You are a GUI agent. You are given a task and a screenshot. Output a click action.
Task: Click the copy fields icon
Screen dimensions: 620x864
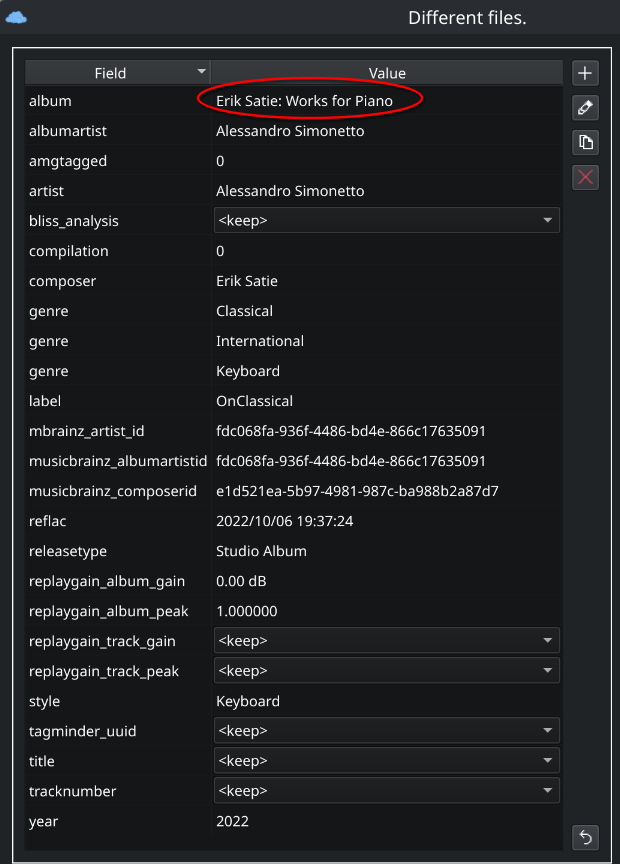pos(585,142)
